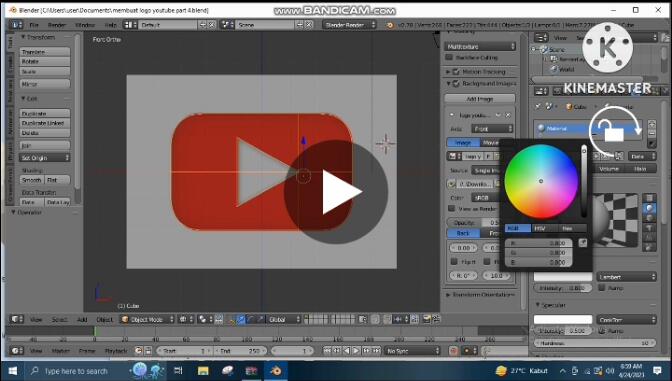This screenshot has width=672, height=381.
Task: Select the scale manipulator icon
Action: click(x=260, y=319)
